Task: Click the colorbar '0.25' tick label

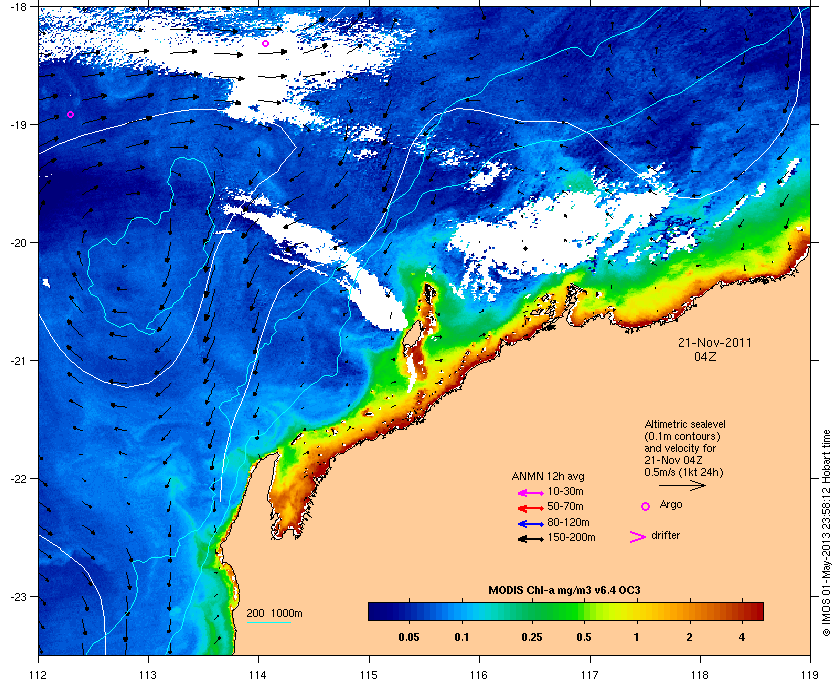Action: (531, 638)
